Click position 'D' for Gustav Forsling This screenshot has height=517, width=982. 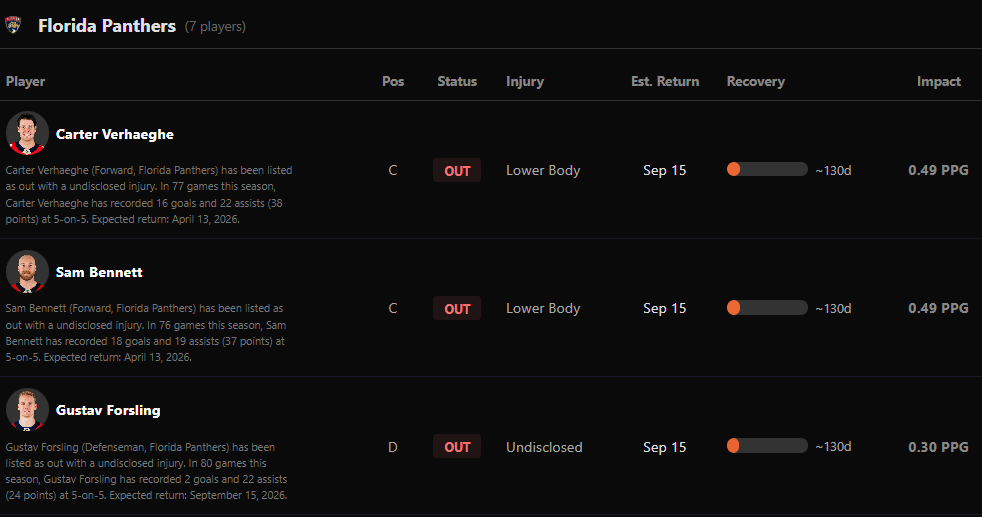(x=393, y=447)
